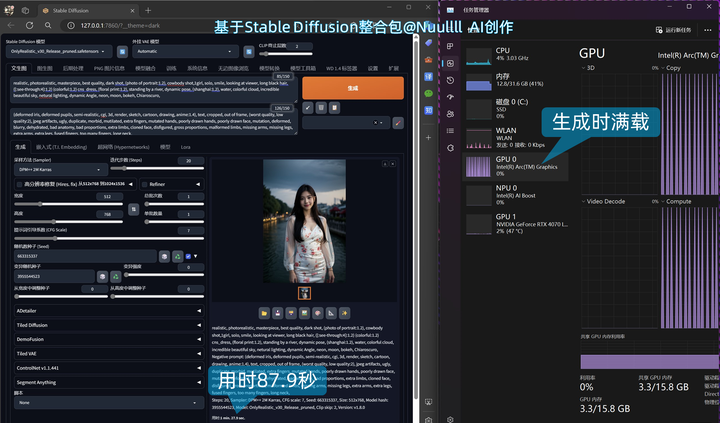Select GPU 1 NVIDIA GeForce RTX entry
The image size is (720, 423).
tap(515, 224)
